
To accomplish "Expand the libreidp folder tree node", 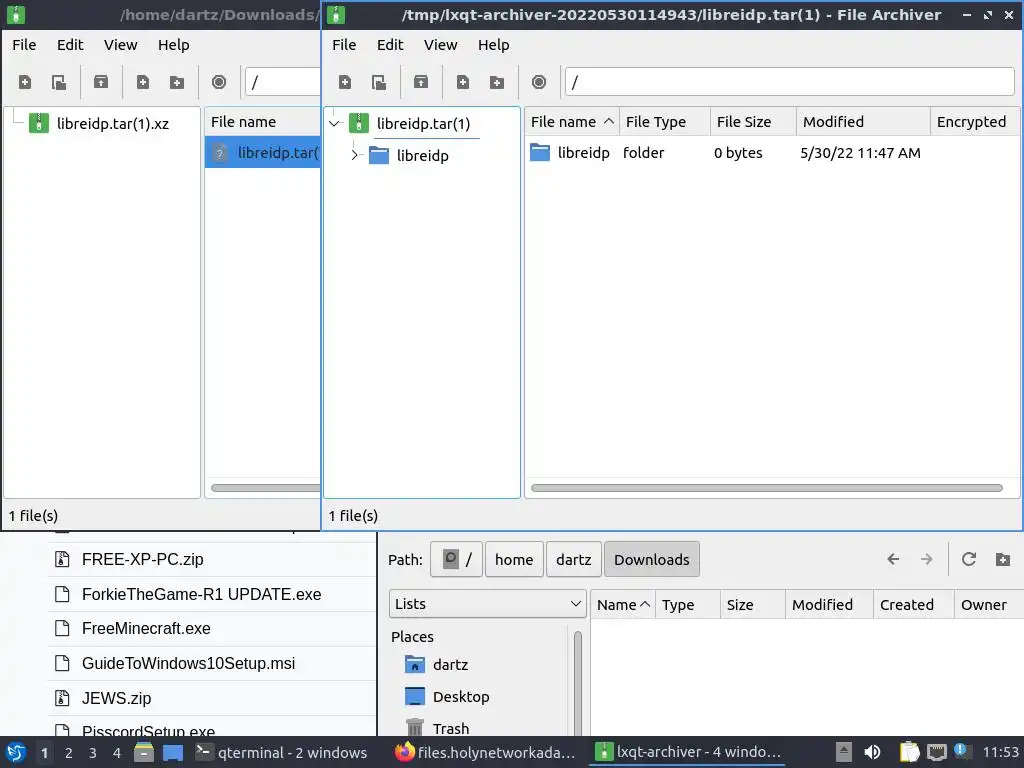I will [x=355, y=155].
